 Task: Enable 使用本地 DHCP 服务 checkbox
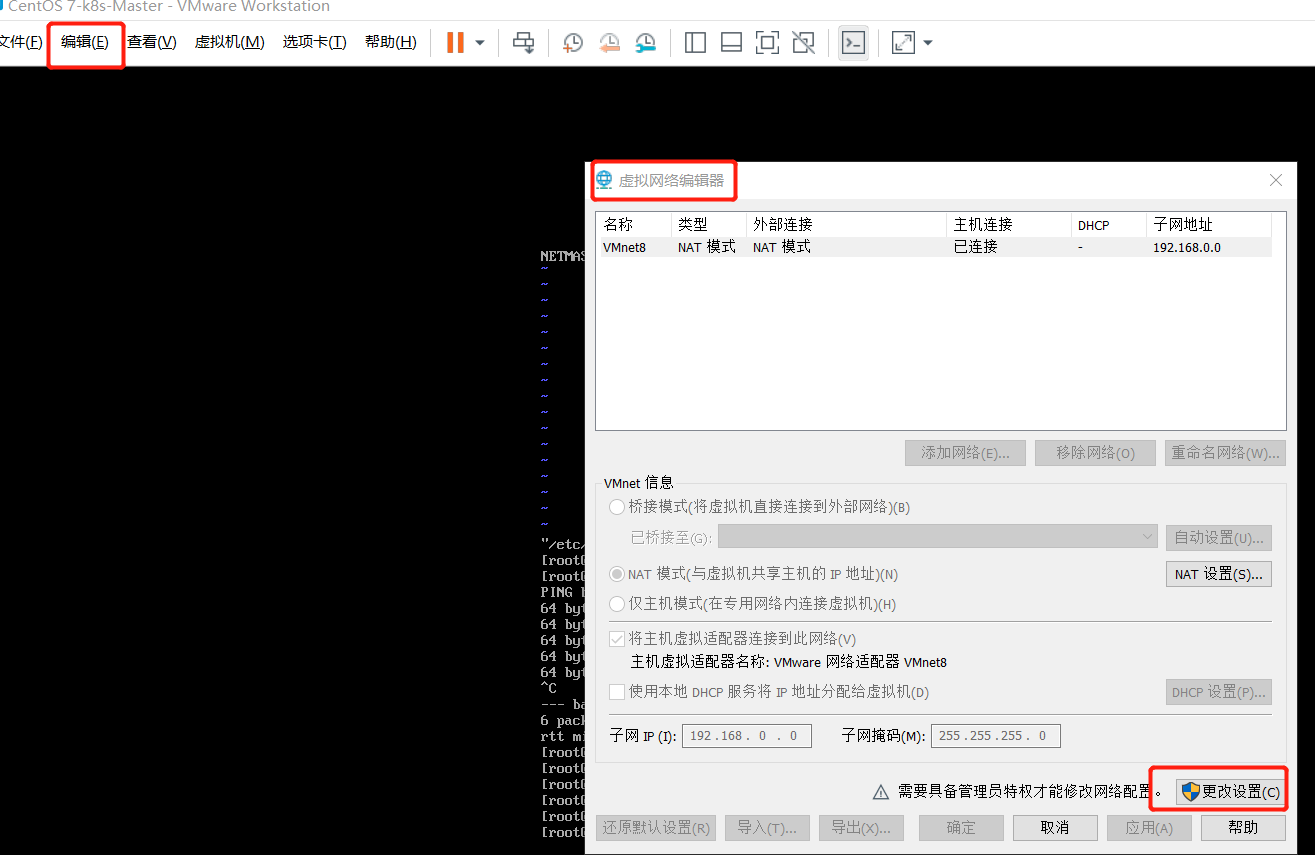pos(617,691)
